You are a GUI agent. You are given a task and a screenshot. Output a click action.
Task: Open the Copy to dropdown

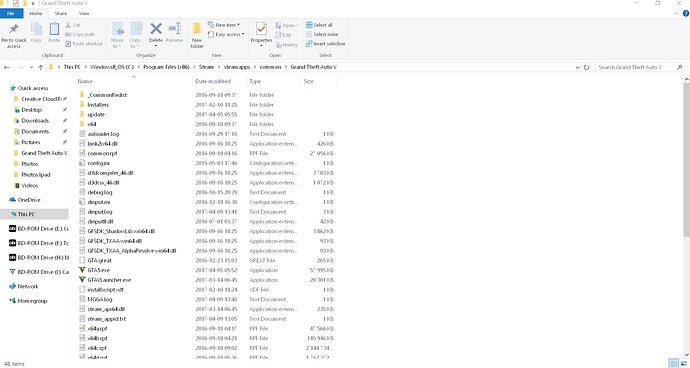[136, 35]
